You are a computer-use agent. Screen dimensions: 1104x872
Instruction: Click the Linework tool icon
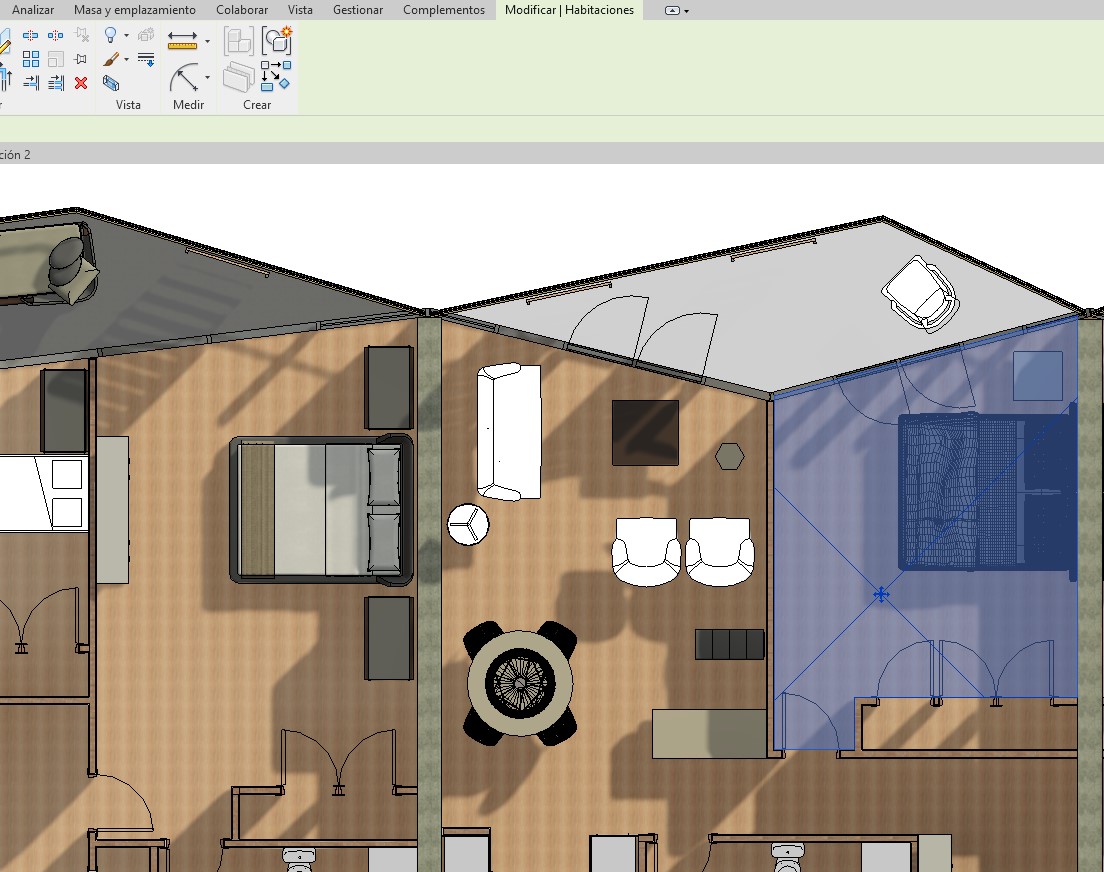pos(146,60)
